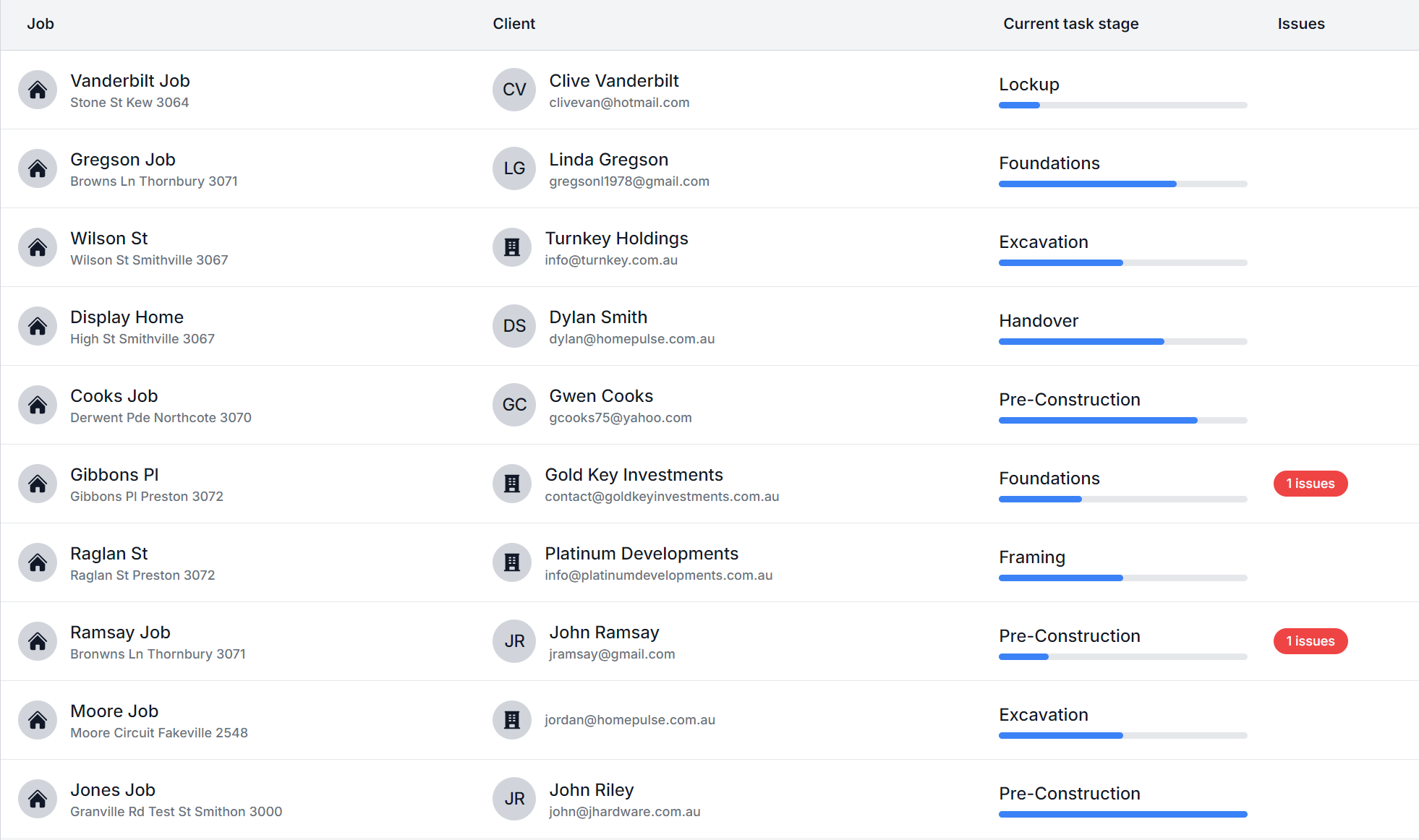Click the address Derwent Pde Northcote 3070
The image size is (1419, 840).
161,418
